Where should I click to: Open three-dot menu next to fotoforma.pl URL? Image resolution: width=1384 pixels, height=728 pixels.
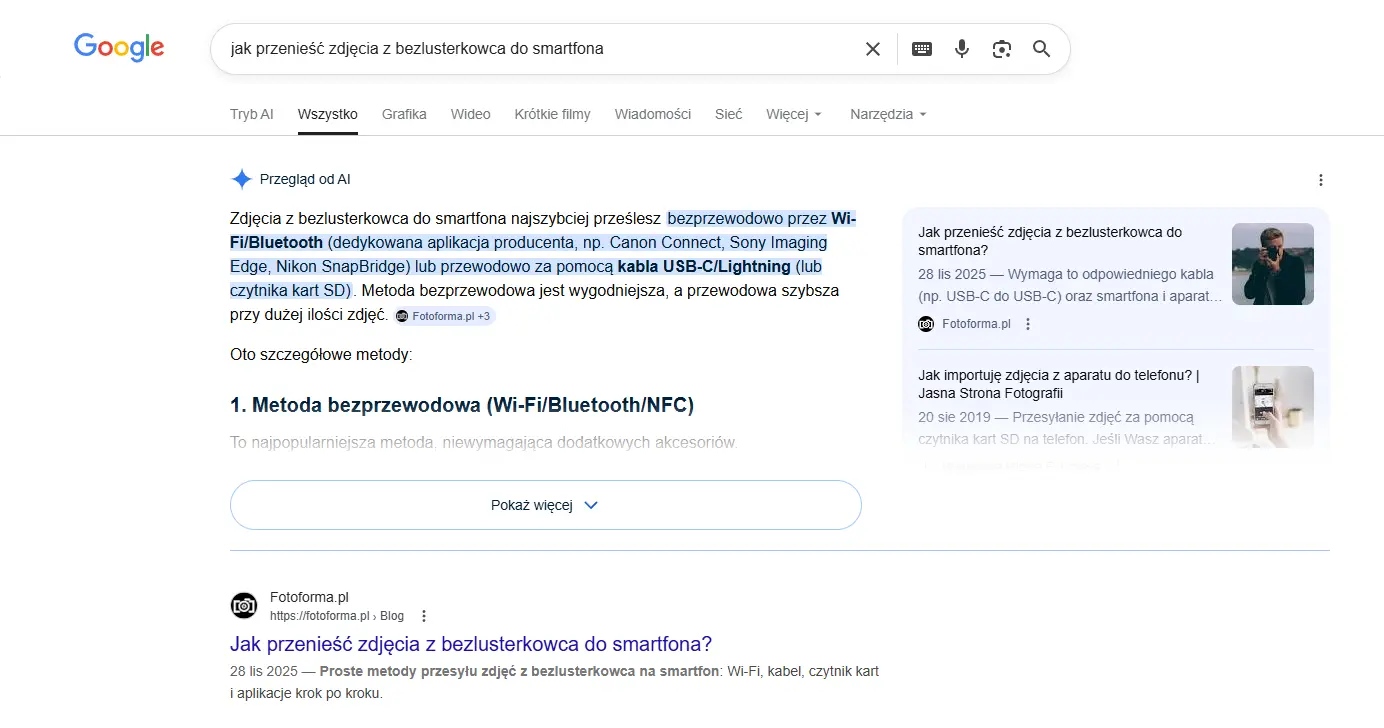click(424, 616)
